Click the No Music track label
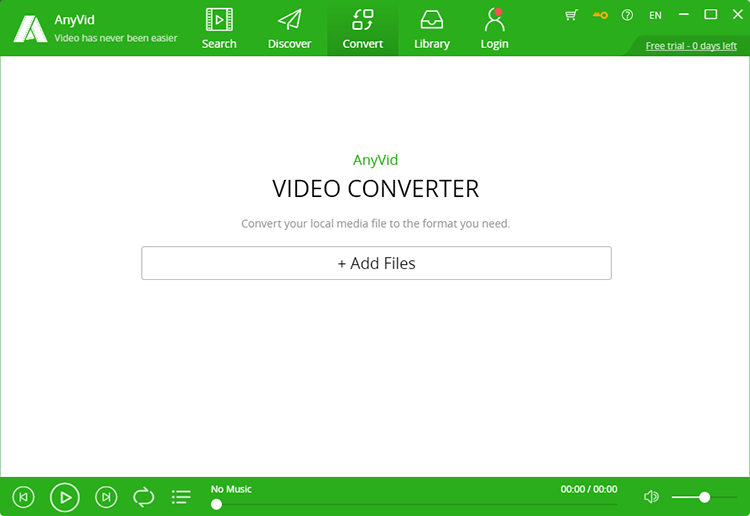 [x=231, y=489]
